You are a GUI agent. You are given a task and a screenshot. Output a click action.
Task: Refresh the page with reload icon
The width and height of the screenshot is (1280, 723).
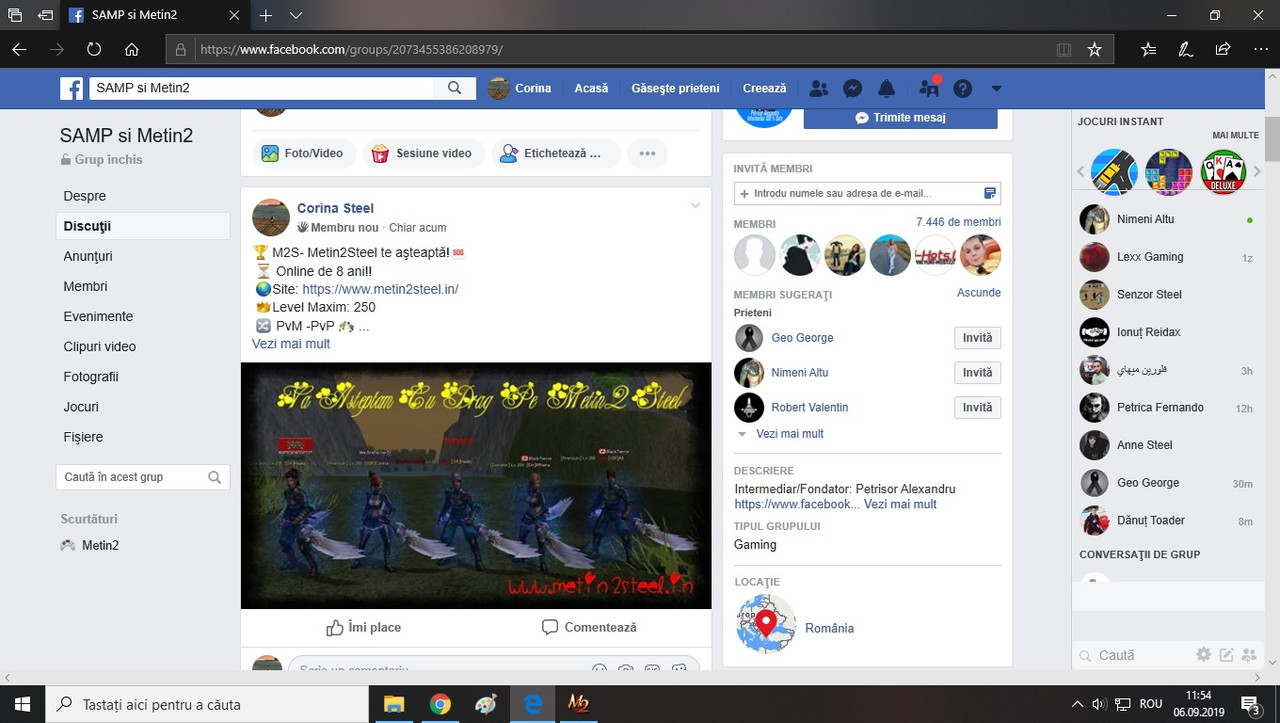(94, 49)
